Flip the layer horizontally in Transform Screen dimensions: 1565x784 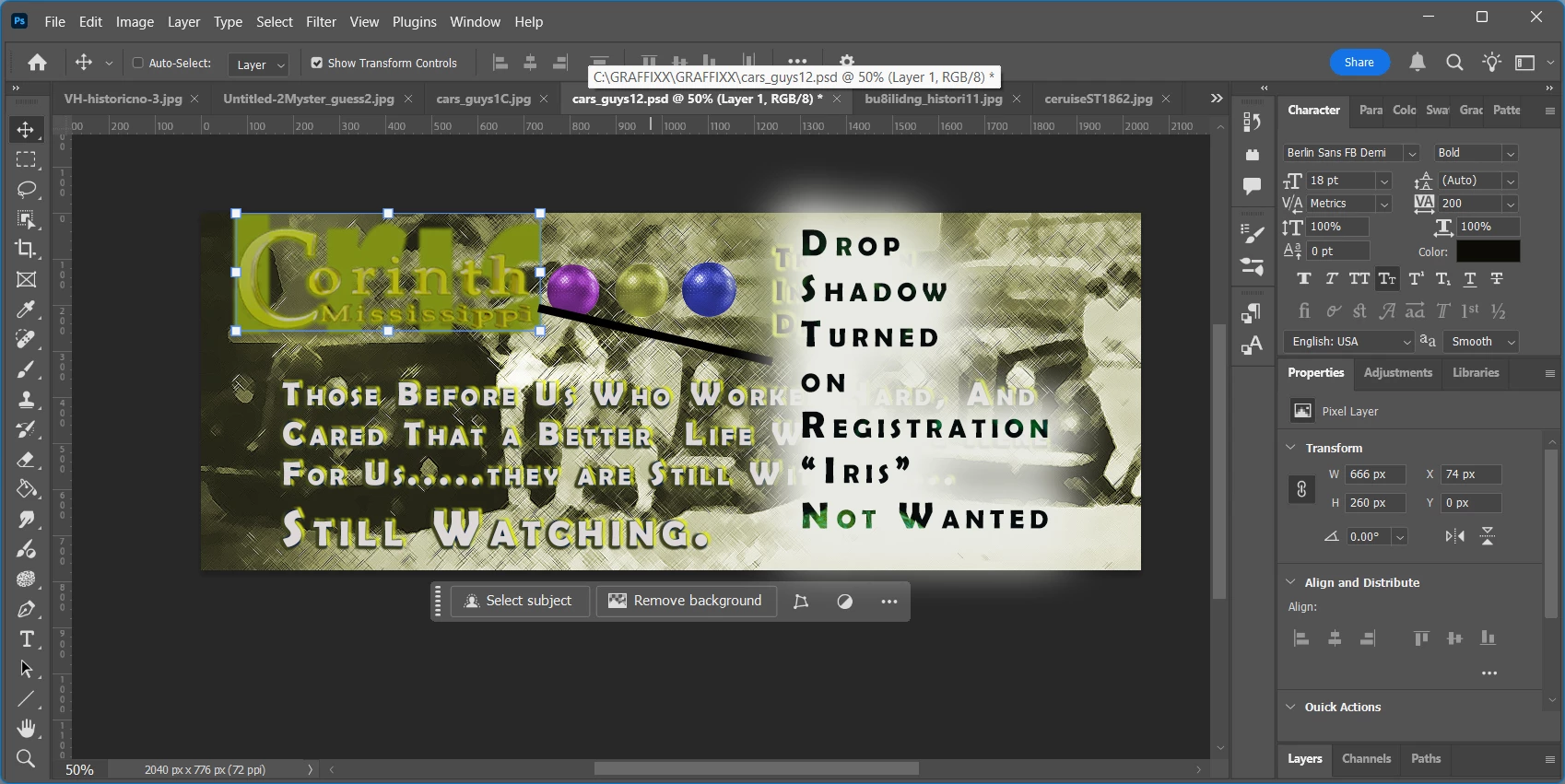(x=1455, y=536)
